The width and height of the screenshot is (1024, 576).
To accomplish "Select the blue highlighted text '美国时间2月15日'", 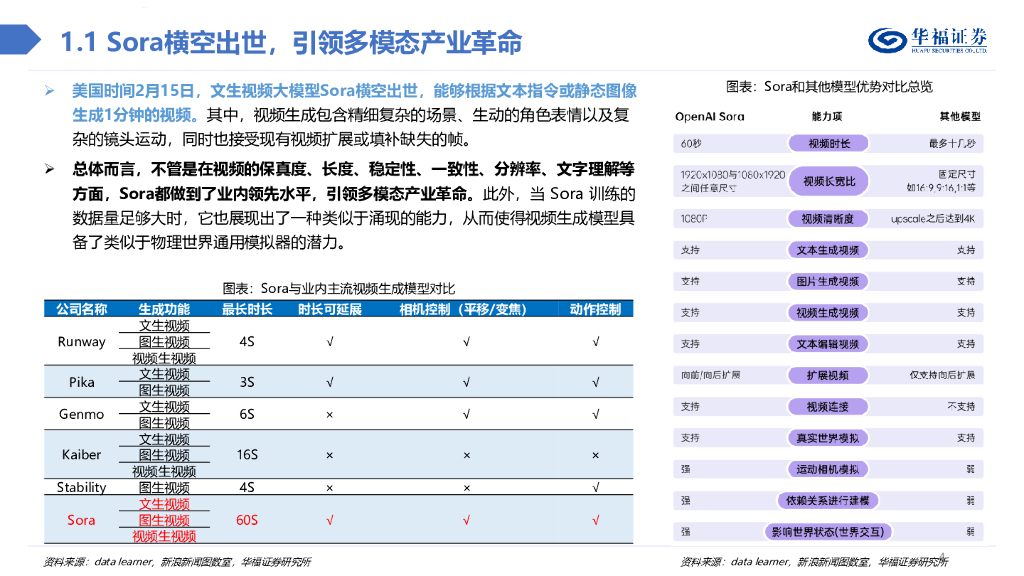I will [133, 91].
